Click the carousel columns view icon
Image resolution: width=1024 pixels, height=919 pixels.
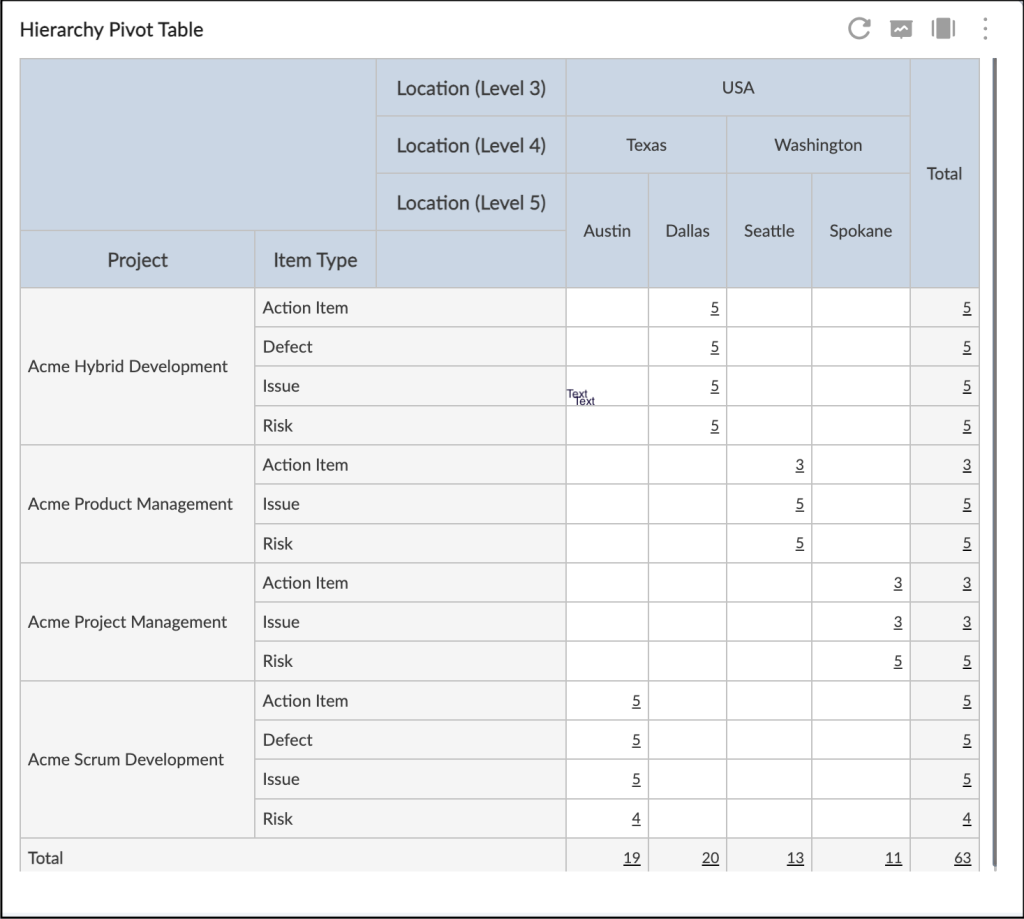coord(943,29)
